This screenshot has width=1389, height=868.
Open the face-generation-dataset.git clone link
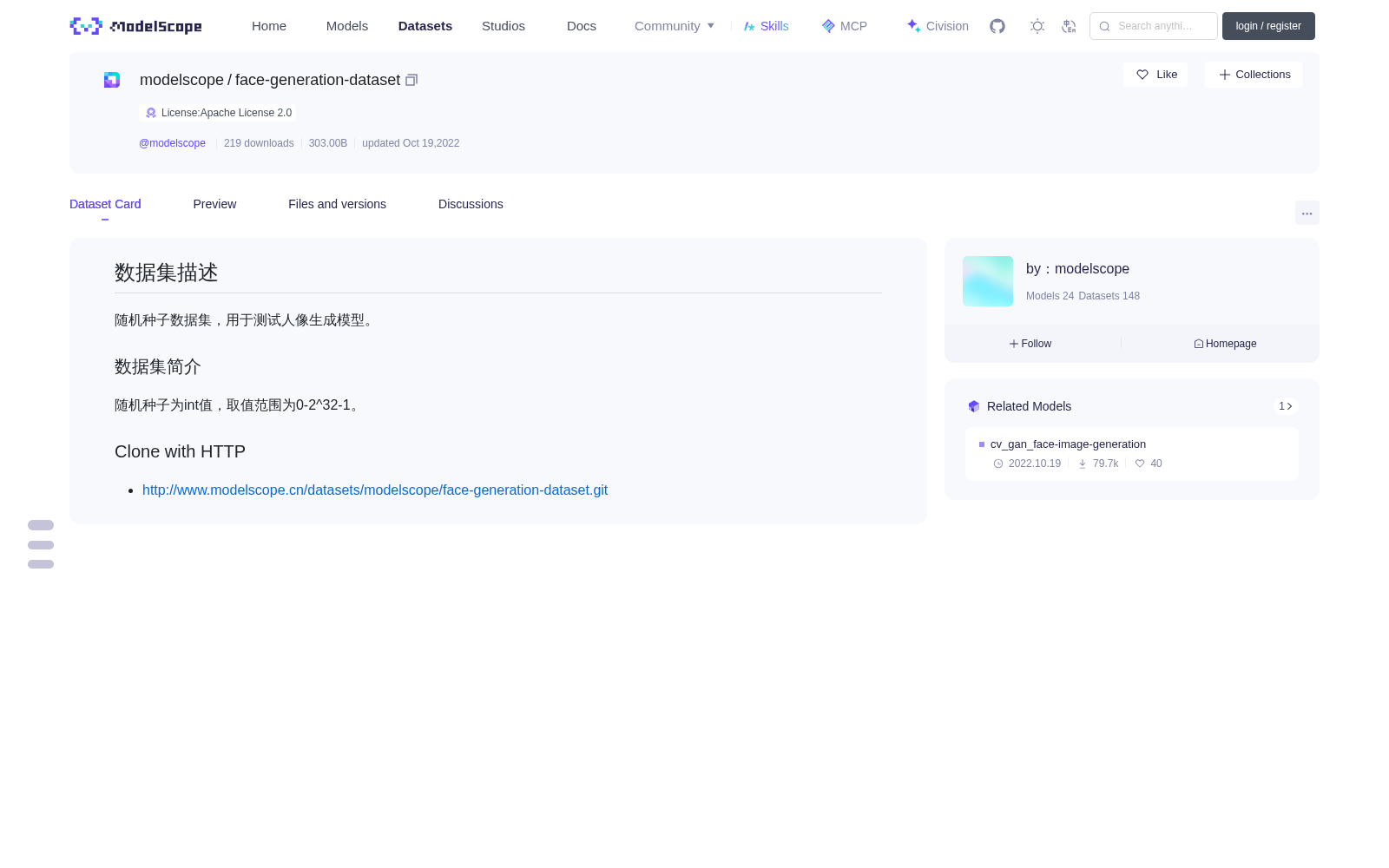point(375,490)
